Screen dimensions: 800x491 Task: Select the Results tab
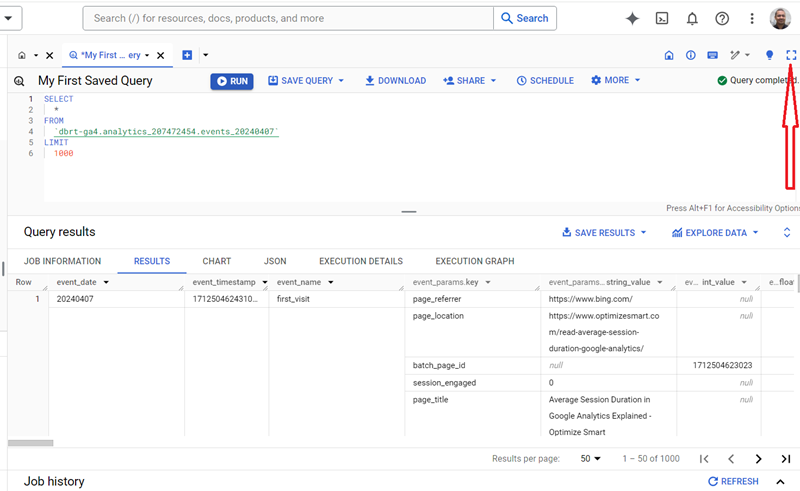point(152,261)
